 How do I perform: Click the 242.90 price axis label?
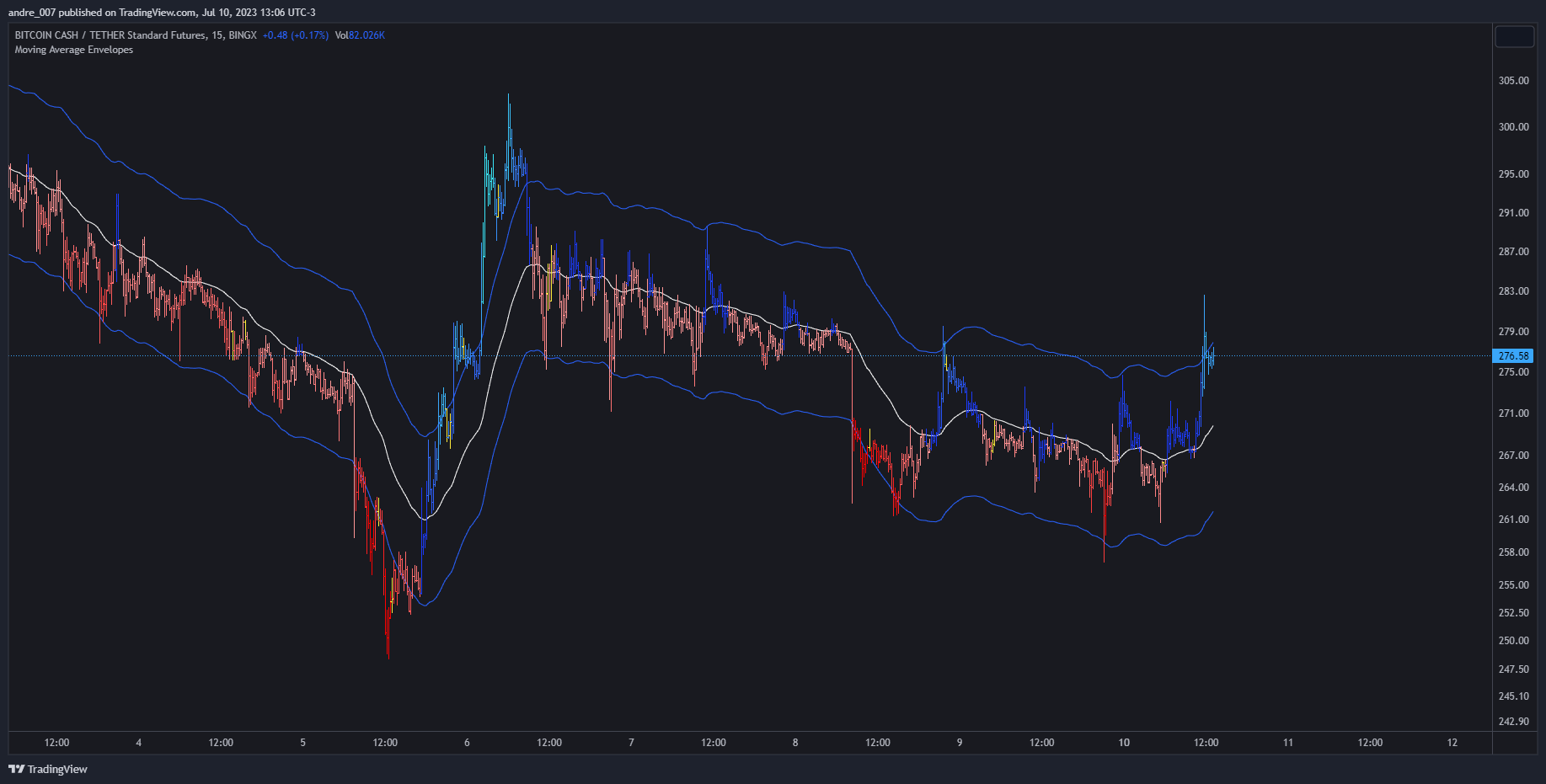tap(1513, 722)
